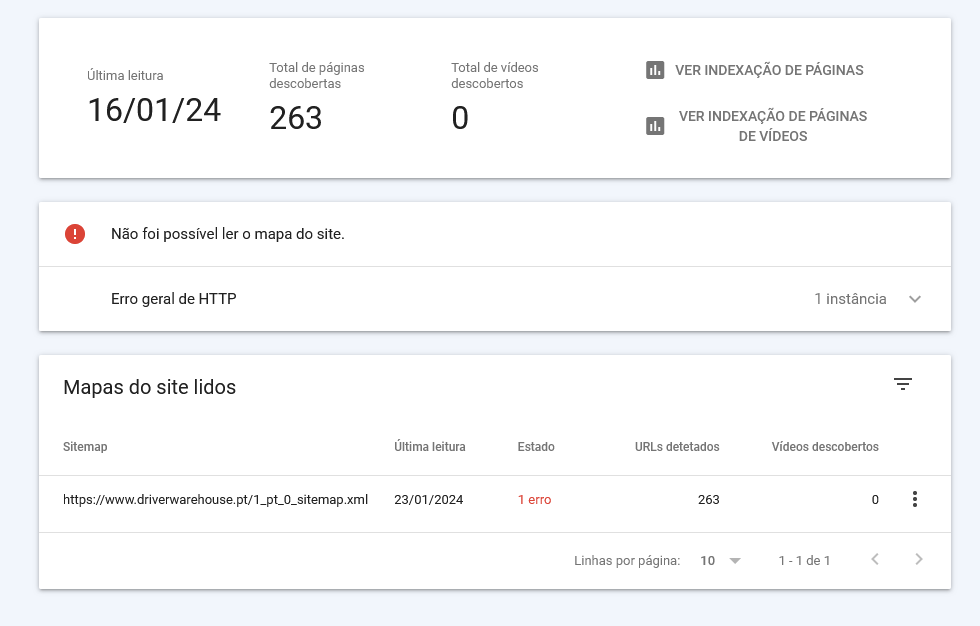Click the '1 erro' status

tap(534, 500)
